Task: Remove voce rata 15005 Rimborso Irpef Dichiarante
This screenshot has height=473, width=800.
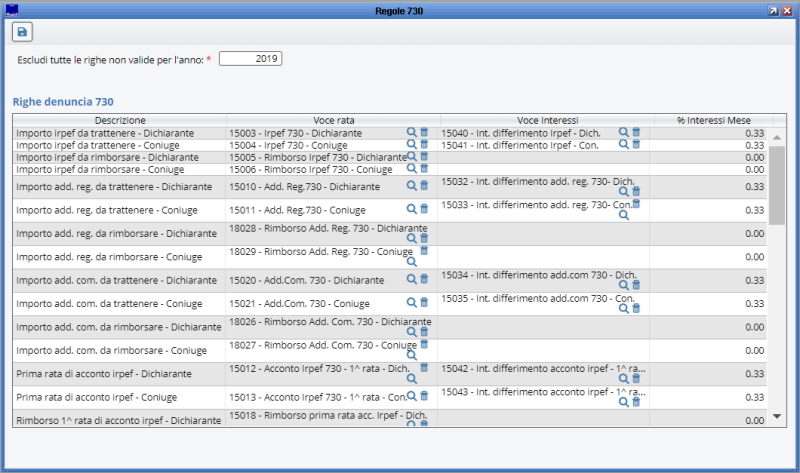Action: pyautogui.click(x=424, y=157)
